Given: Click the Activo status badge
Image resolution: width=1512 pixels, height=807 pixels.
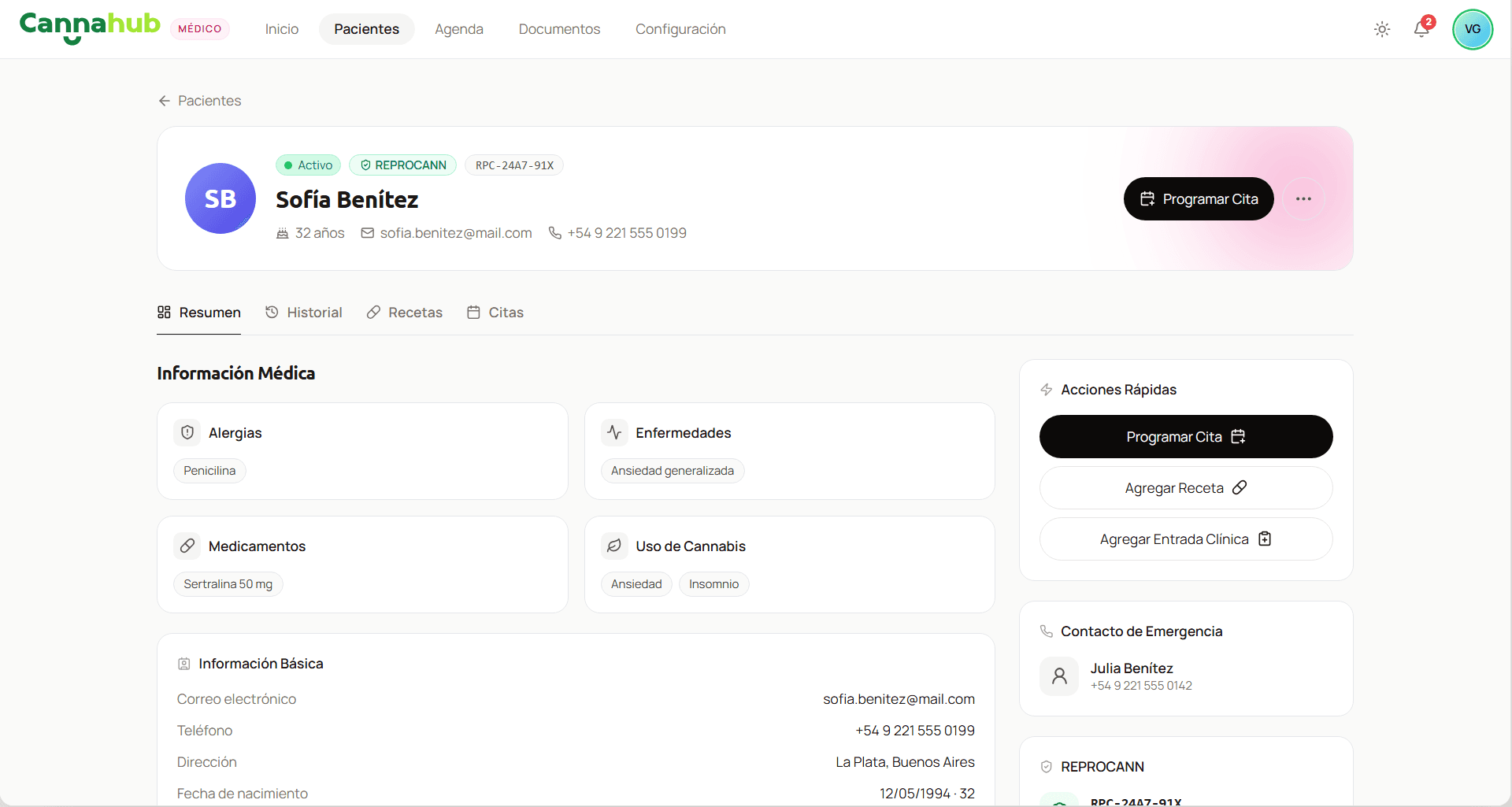Looking at the screenshot, I should 308,165.
